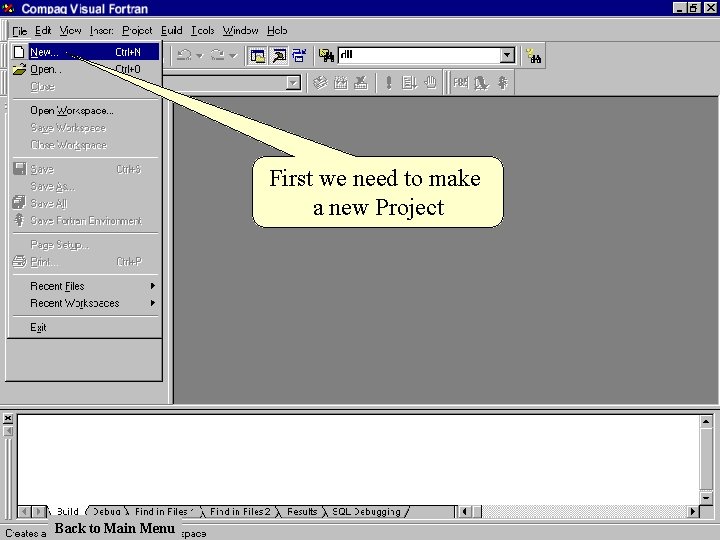
Task: Expand the Find combo box dropdown arrow
Action: point(507,56)
